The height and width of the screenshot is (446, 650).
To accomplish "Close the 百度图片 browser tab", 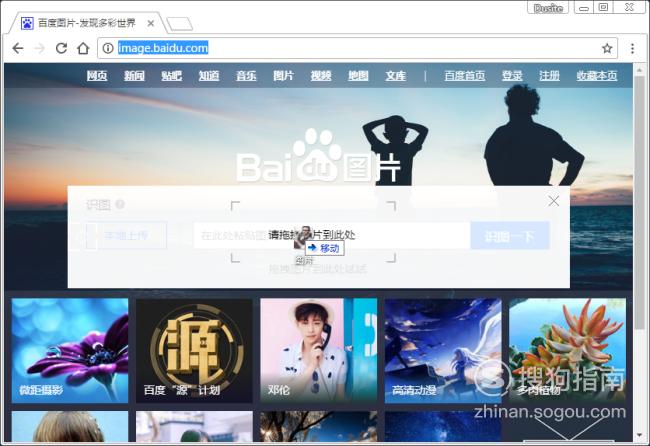I will click(151, 24).
